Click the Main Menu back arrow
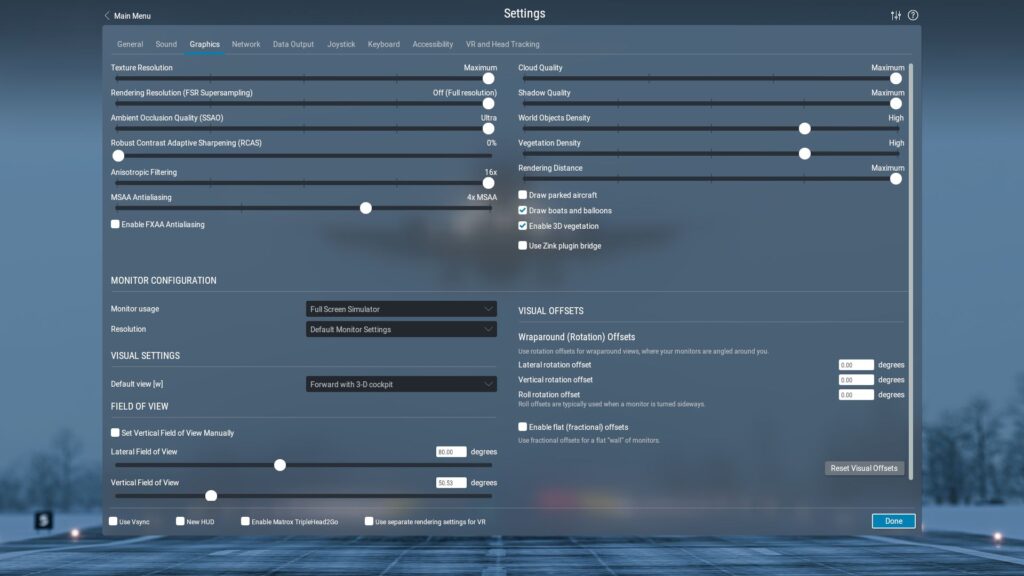This screenshot has width=1024, height=576. (108, 16)
